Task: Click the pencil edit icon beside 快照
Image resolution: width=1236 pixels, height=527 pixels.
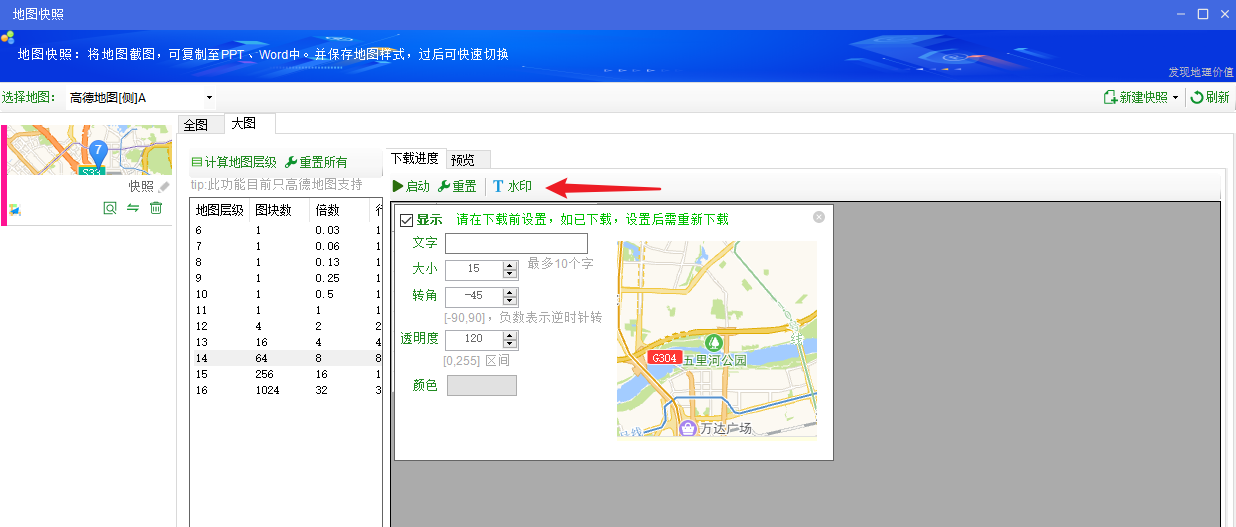Action: (164, 187)
